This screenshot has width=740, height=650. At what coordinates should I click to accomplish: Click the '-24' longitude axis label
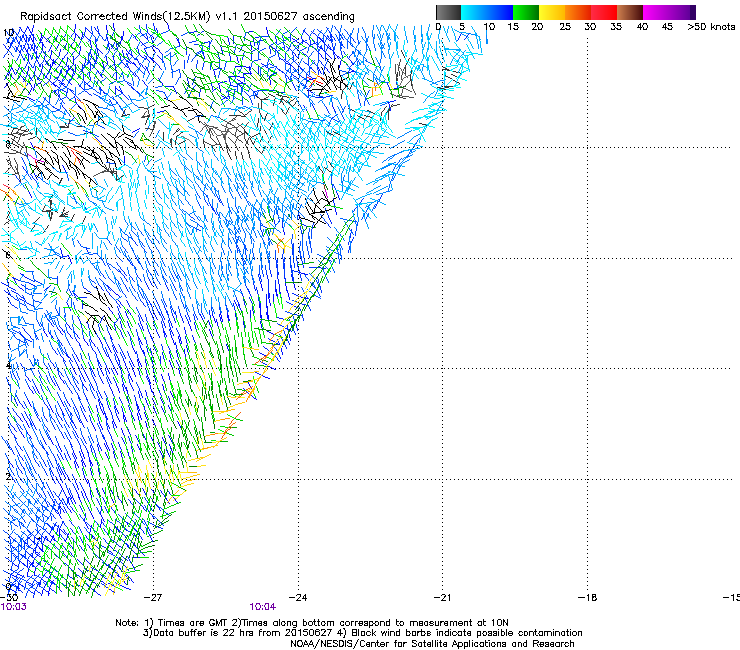coord(298,598)
